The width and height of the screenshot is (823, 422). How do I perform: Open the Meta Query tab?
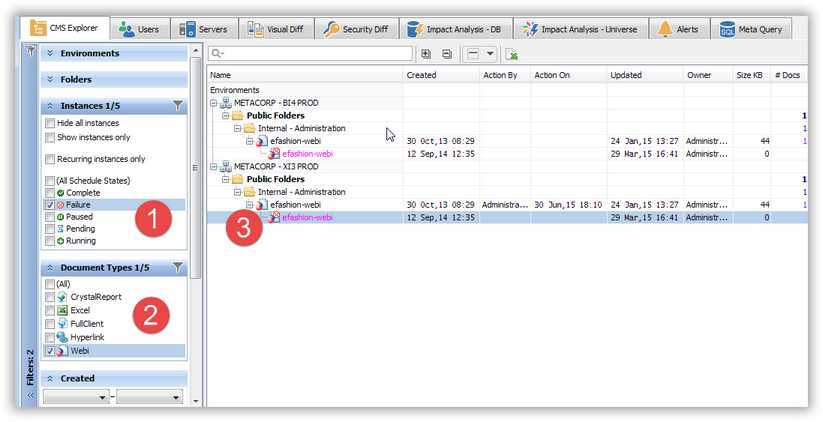[x=751, y=29]
